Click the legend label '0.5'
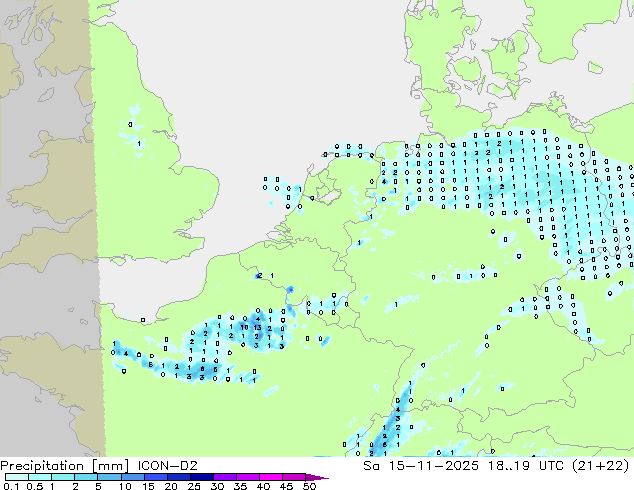 tap(35, 486)
